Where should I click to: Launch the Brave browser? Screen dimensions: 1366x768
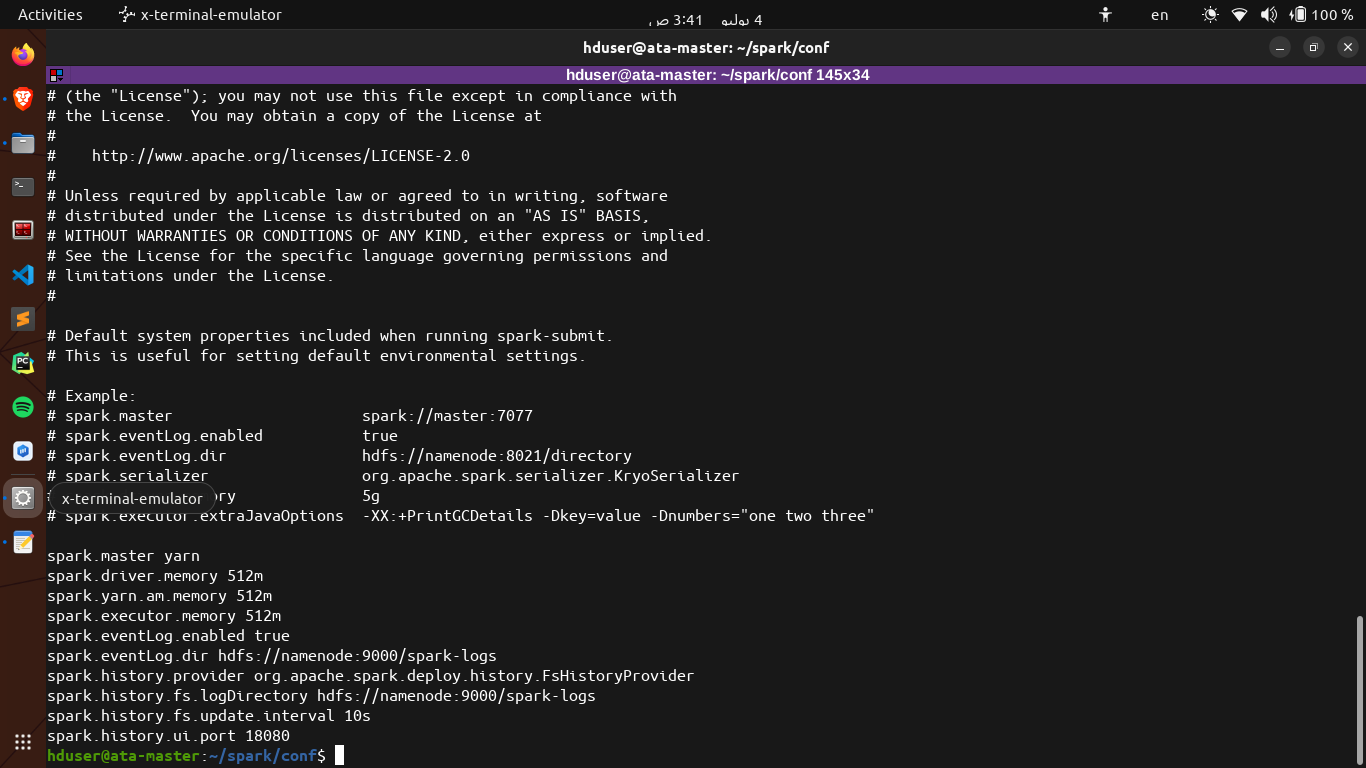pyautogui.click(x=22, y=98)
